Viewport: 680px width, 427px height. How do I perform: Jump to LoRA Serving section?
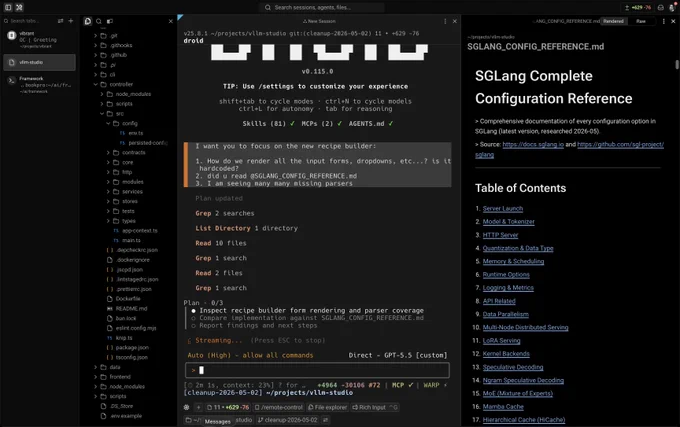pyautogui.click(x=501, y=341)
